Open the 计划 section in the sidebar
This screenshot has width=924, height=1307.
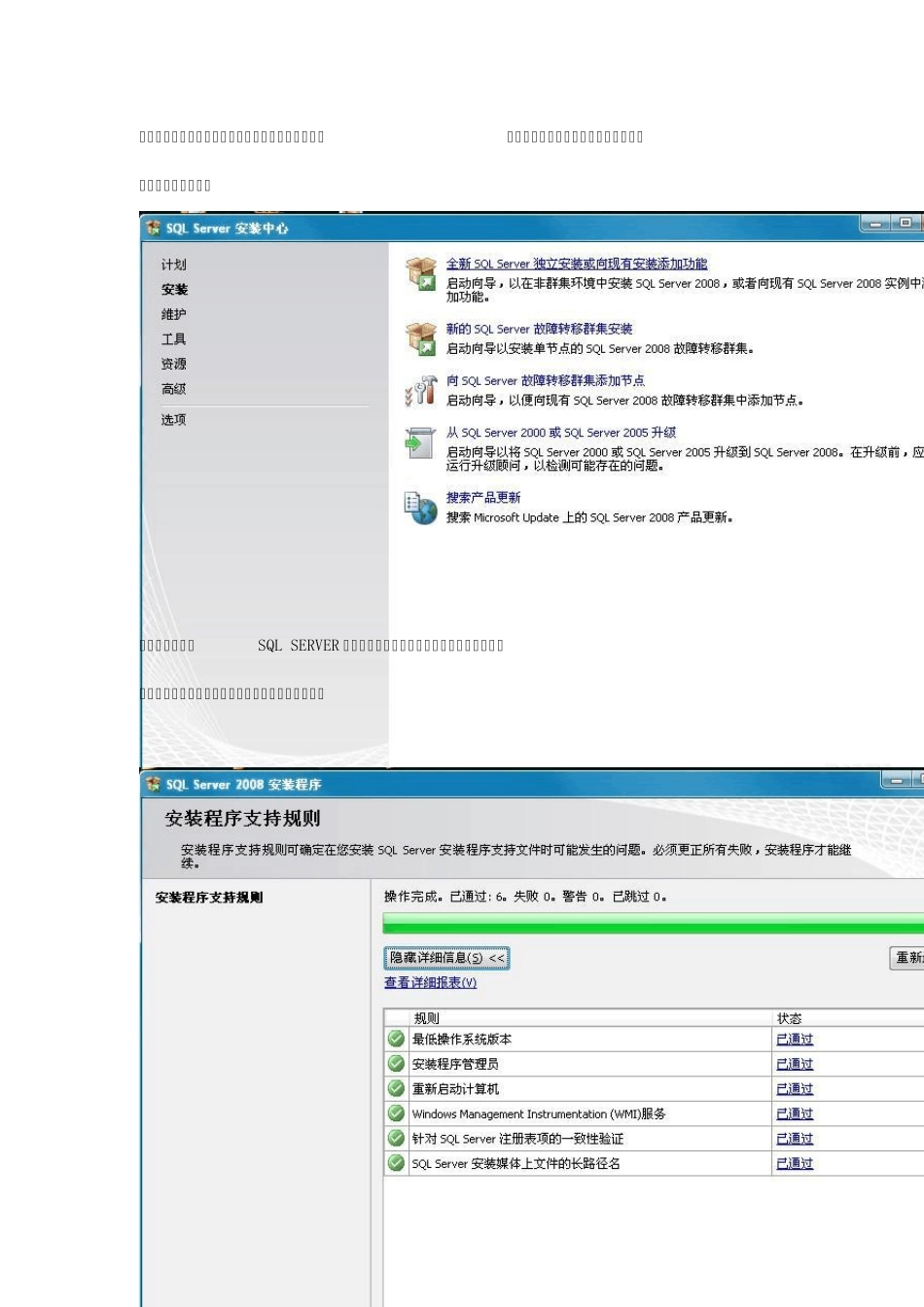pos(174,265)
